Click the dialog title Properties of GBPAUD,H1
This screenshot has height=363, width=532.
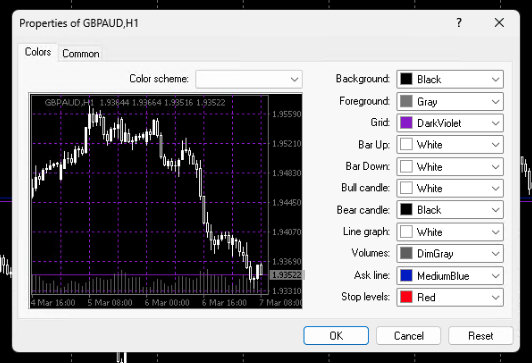click(79, 23)
